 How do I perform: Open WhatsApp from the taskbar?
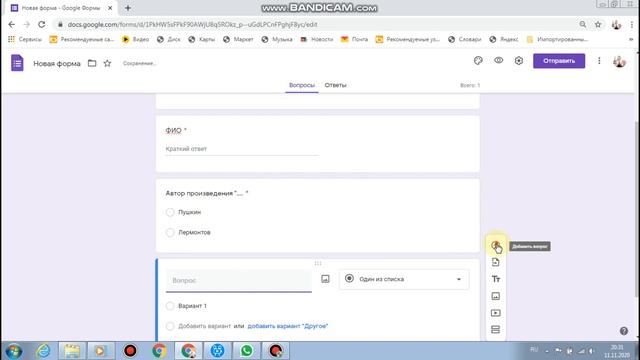246,351
